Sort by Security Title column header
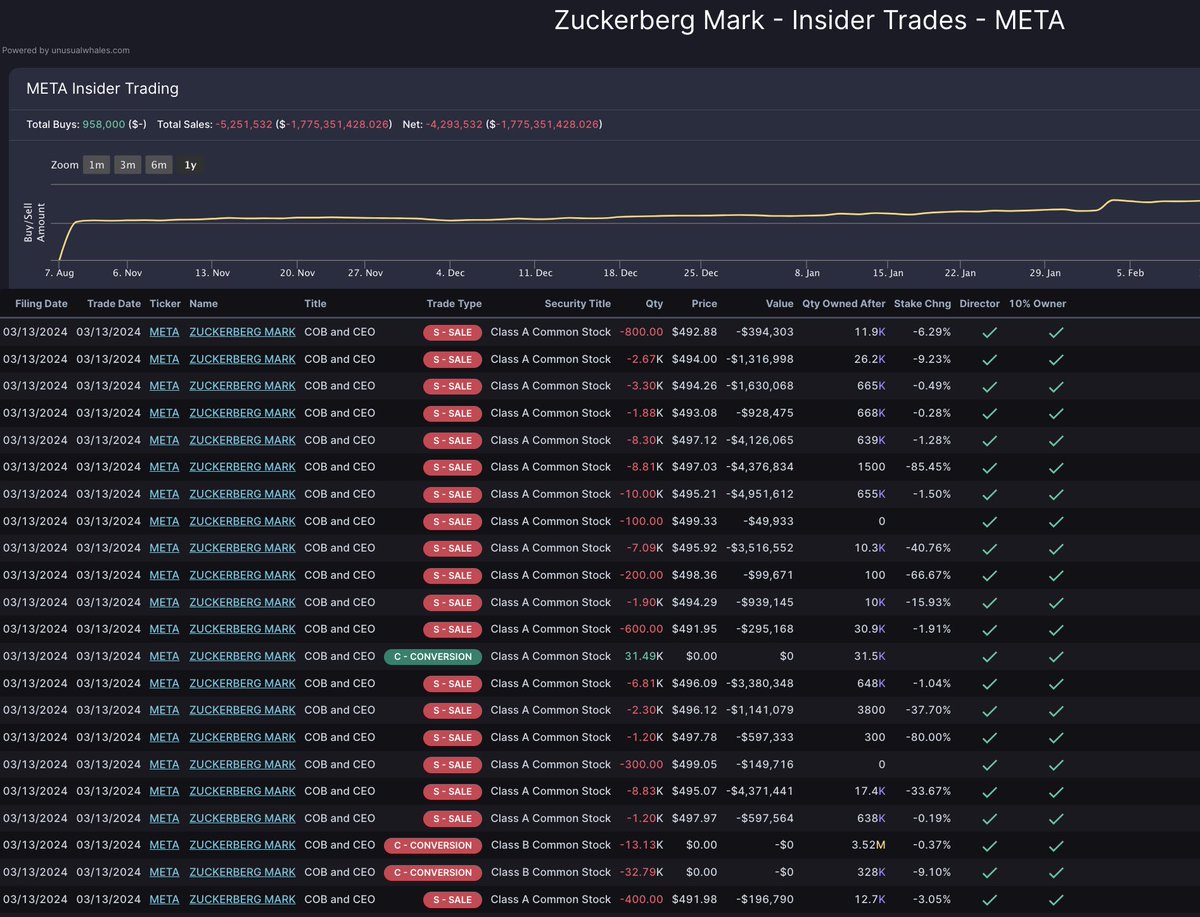 tap(578, 304)
